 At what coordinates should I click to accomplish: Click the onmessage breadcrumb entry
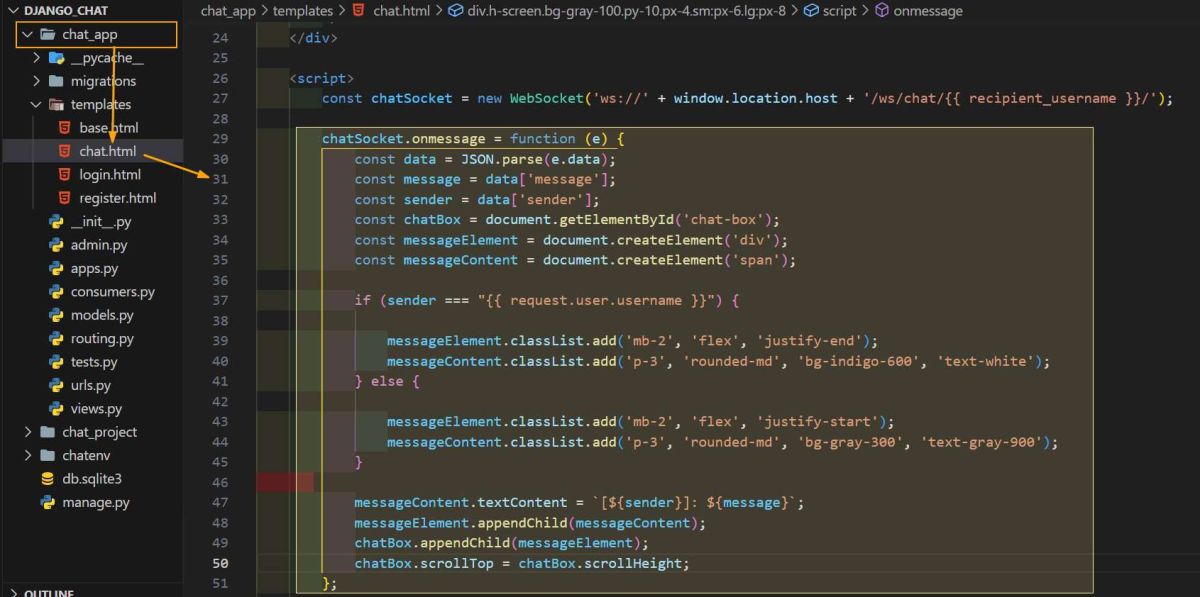(x=930, y=11)
